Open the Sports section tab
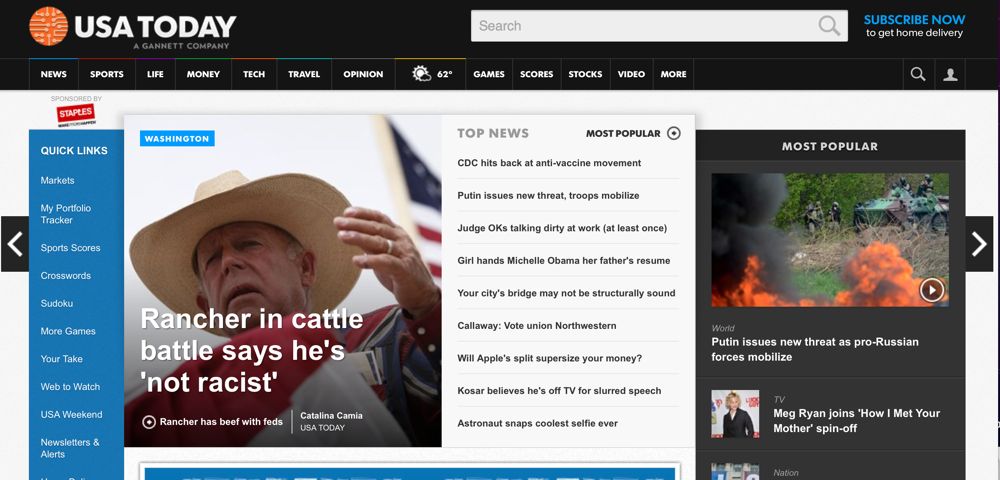This screenshot has height=480, width=1000. click(x=107, y=74)
